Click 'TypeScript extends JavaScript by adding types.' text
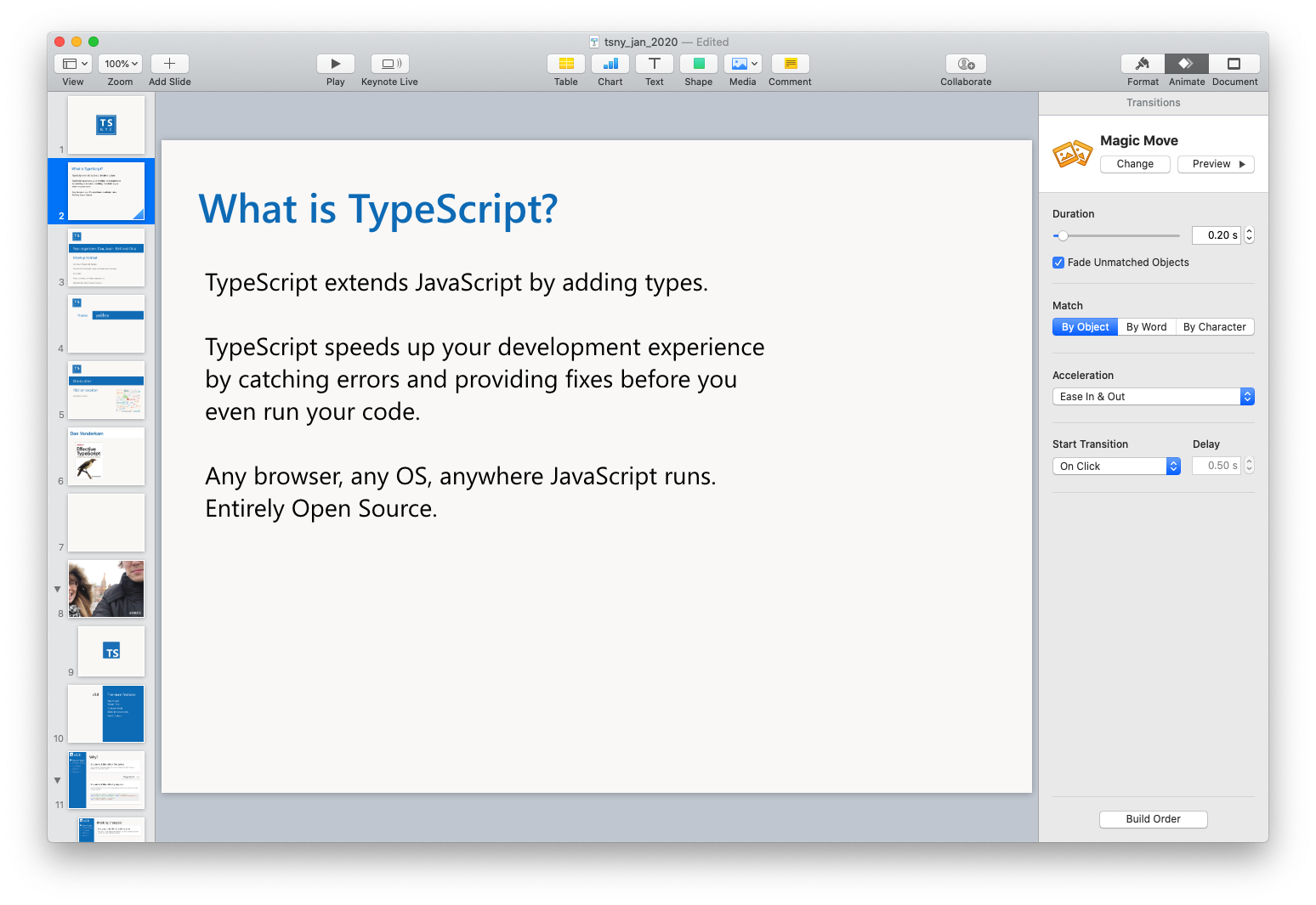Viewport: 1316px width, 905px height. click(x=457, y=283)
